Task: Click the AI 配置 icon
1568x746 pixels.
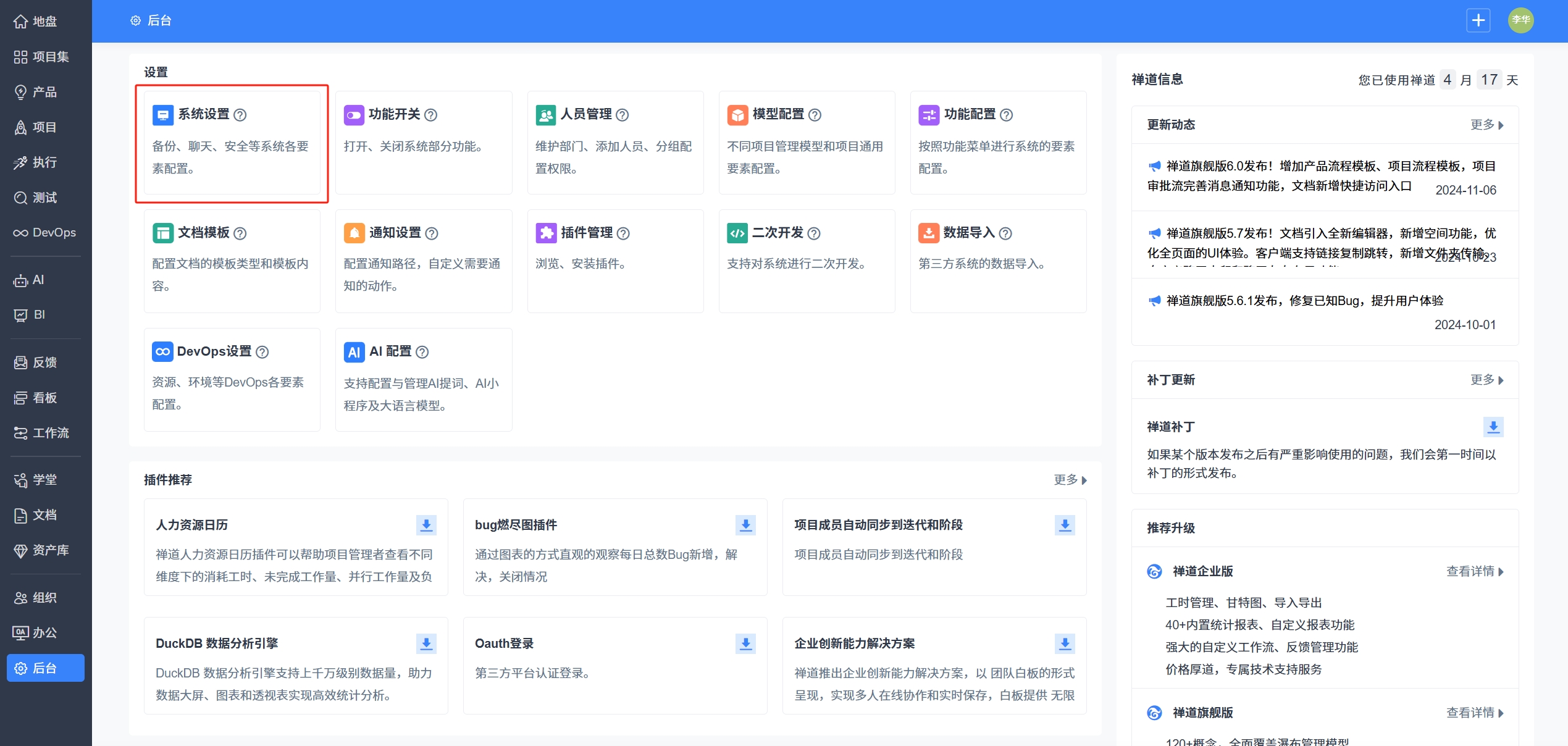Action: coord(354,352)
